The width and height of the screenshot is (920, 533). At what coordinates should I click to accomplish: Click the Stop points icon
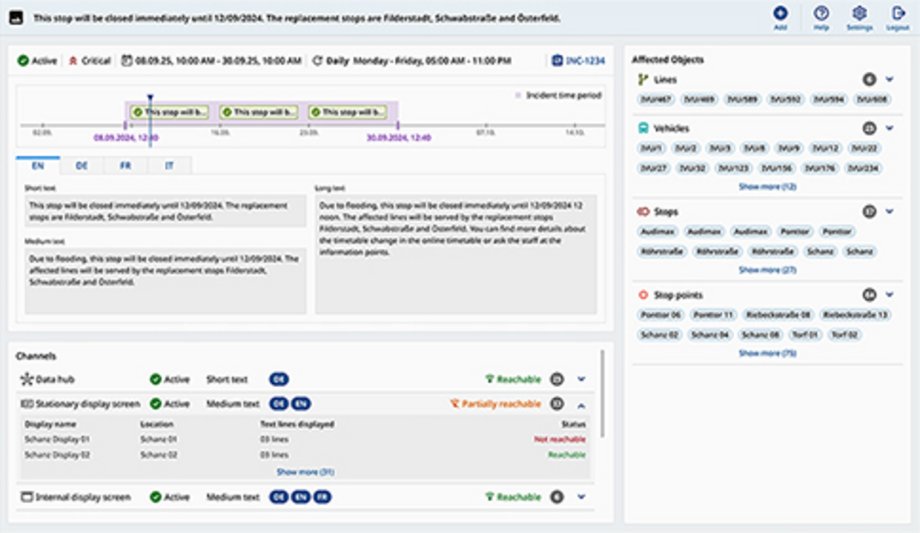coord(642,295)
